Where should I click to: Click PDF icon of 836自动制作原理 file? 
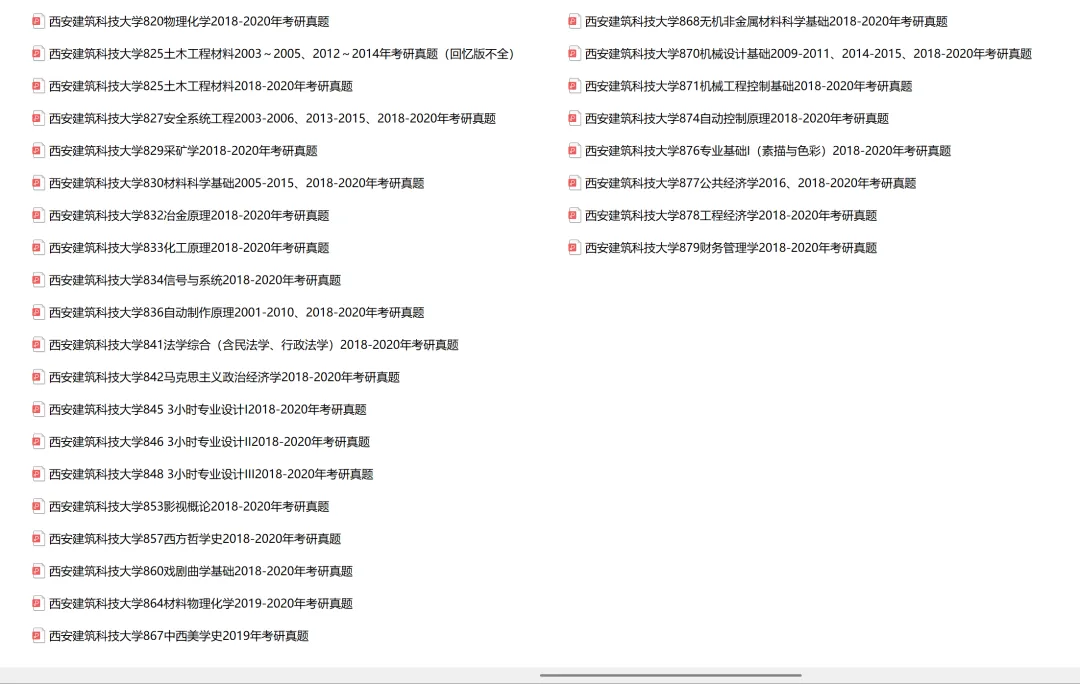tap(37, 313)
